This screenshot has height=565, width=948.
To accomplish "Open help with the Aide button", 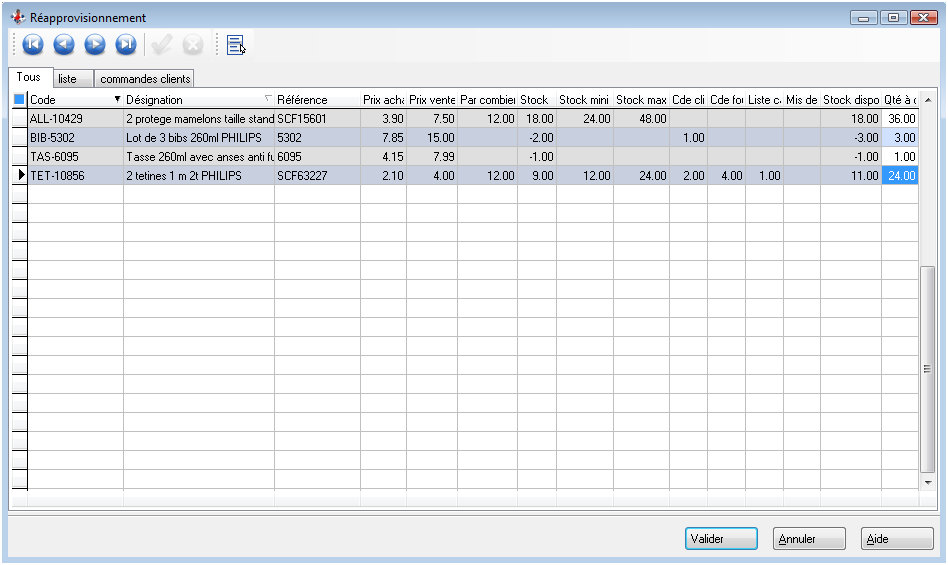I will pyautogui.click(x=896, y=539).
